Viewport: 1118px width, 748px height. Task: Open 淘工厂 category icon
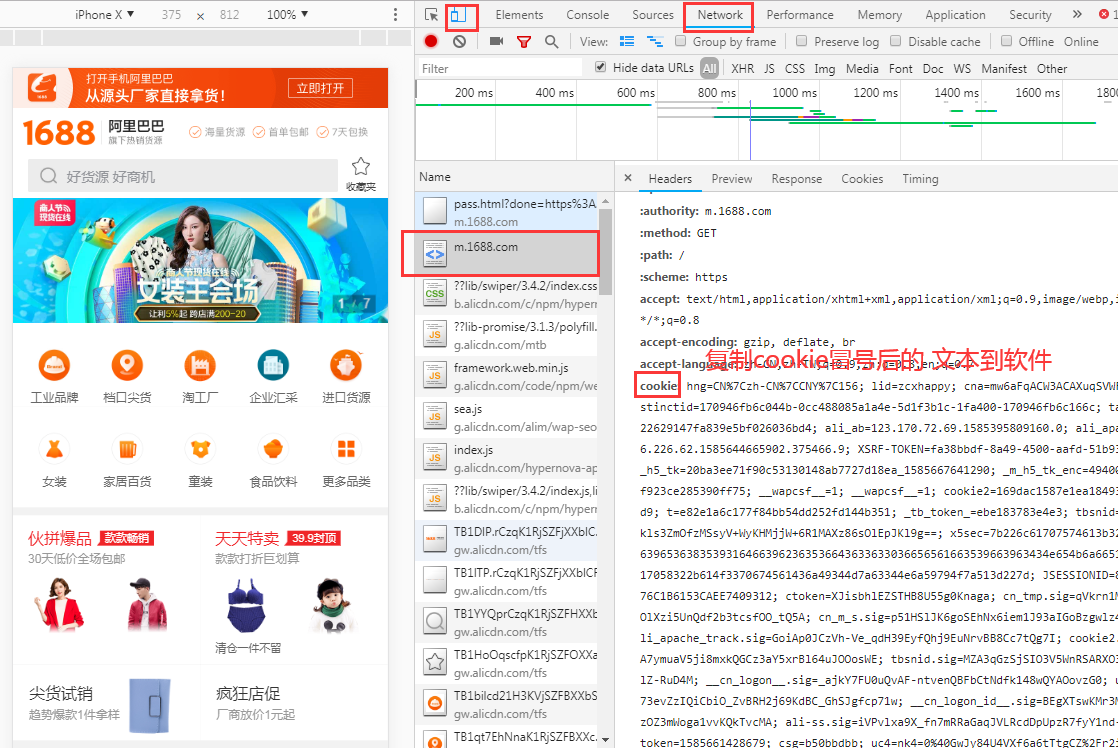pos(200,366)
